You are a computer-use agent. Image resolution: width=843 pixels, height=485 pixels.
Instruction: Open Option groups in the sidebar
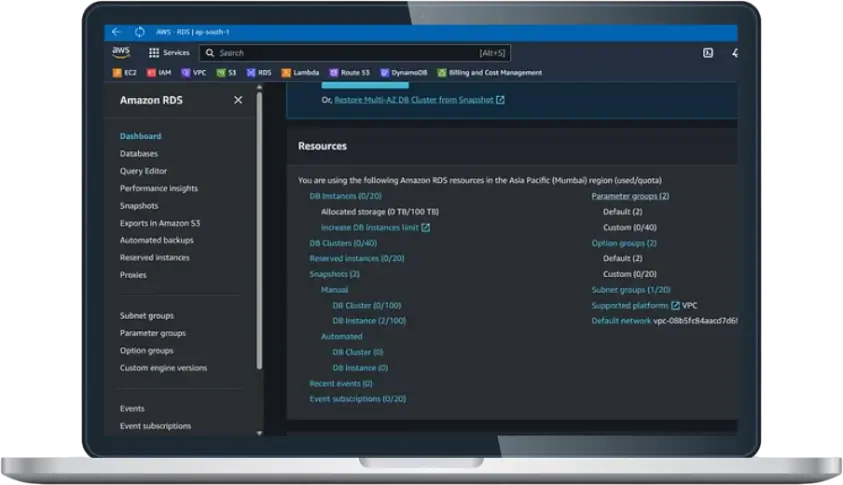(147, 351)
